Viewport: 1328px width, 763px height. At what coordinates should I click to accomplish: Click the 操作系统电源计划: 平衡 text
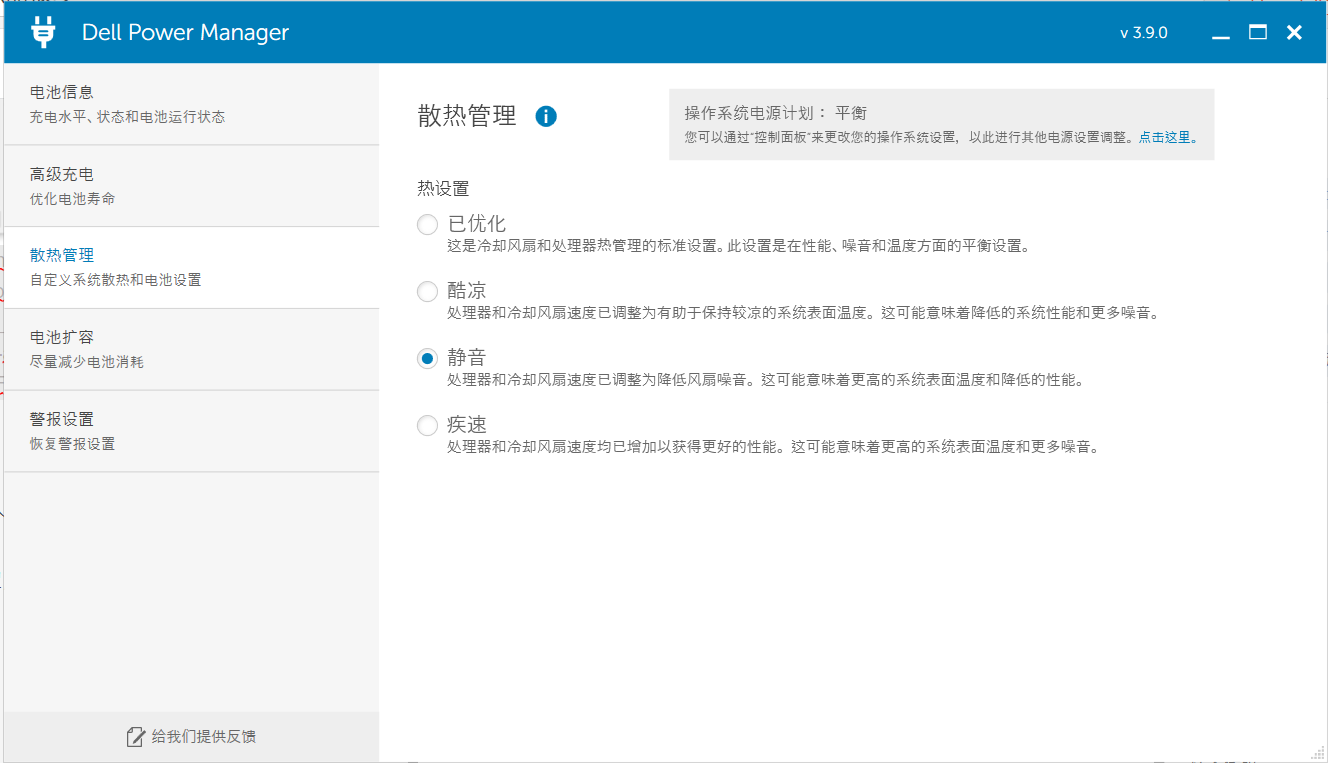click(x=775, y=113)
